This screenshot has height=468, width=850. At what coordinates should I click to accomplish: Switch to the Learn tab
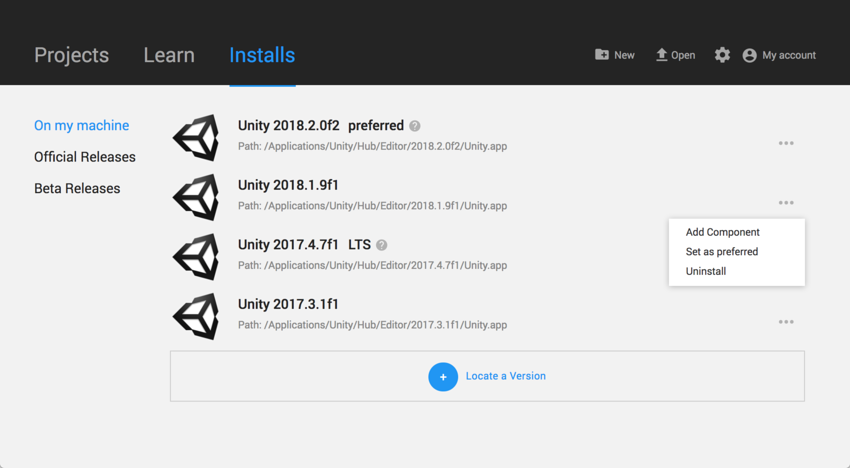click(x=169, y=55)
